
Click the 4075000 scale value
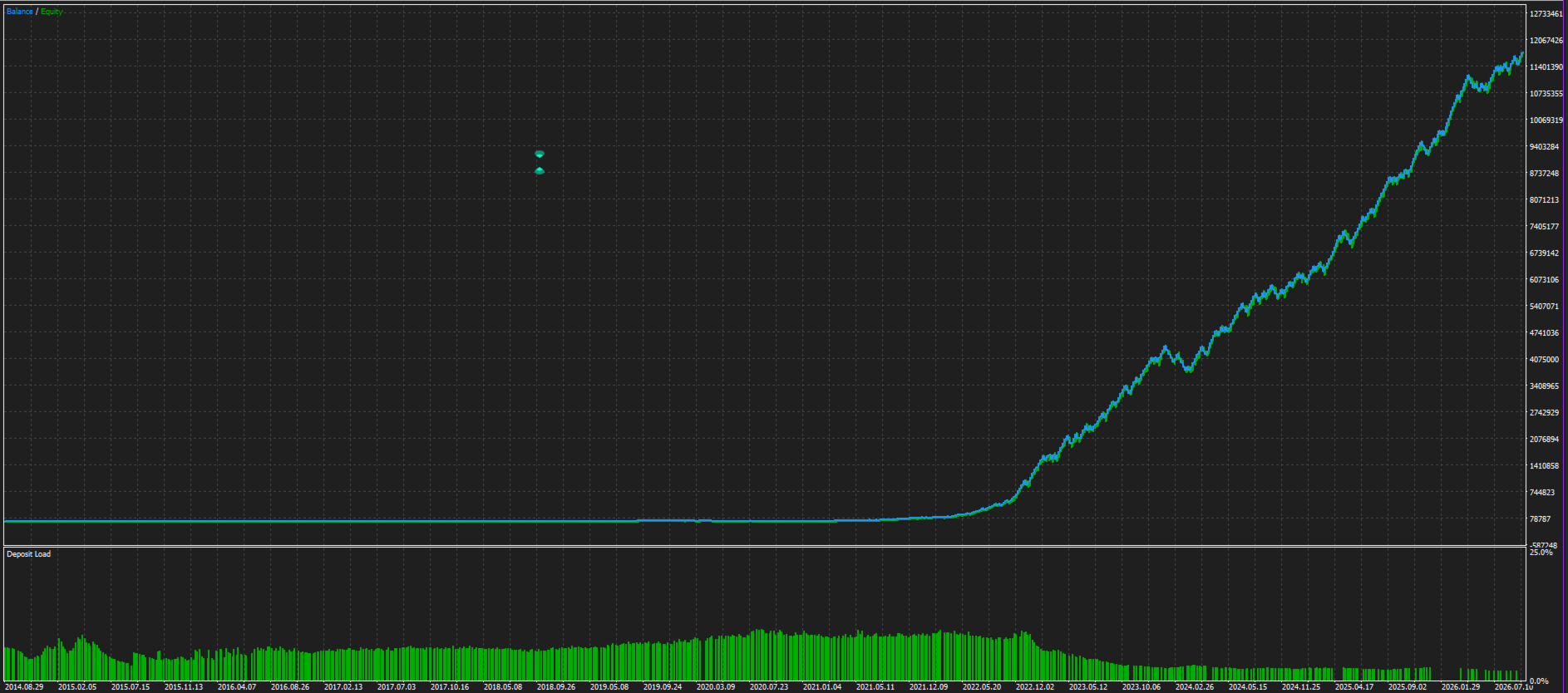[1545, 360]
